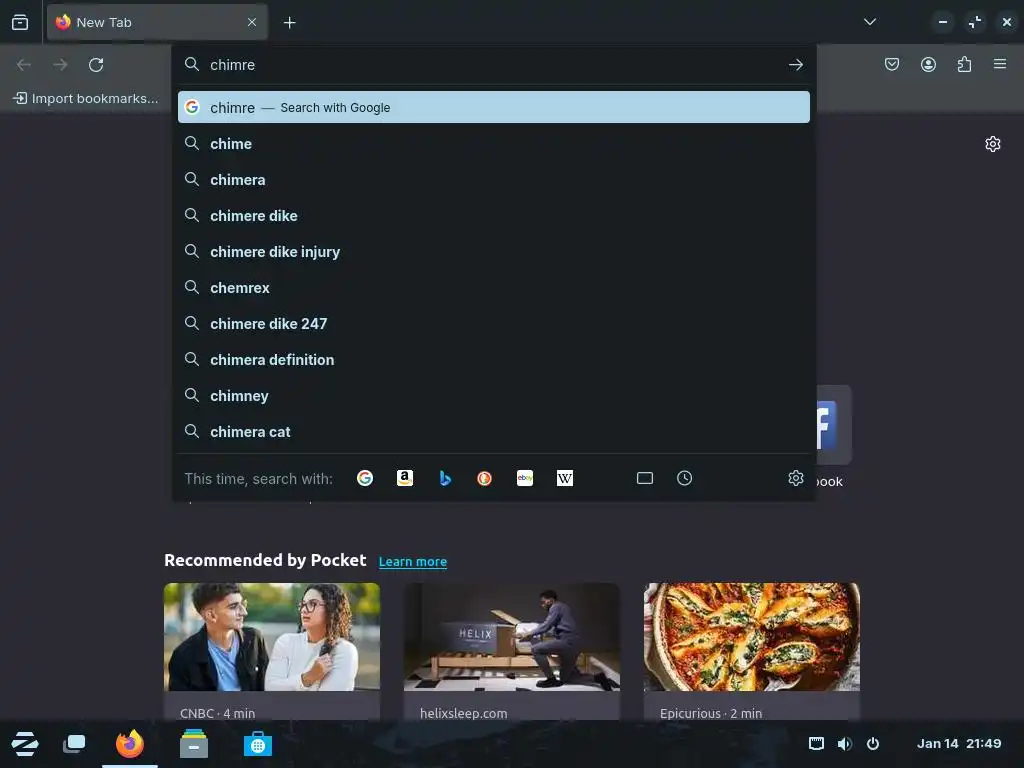The image size is (1024, 768).
Task: Search this time with Amazon icon
Action: pos(405,478)
